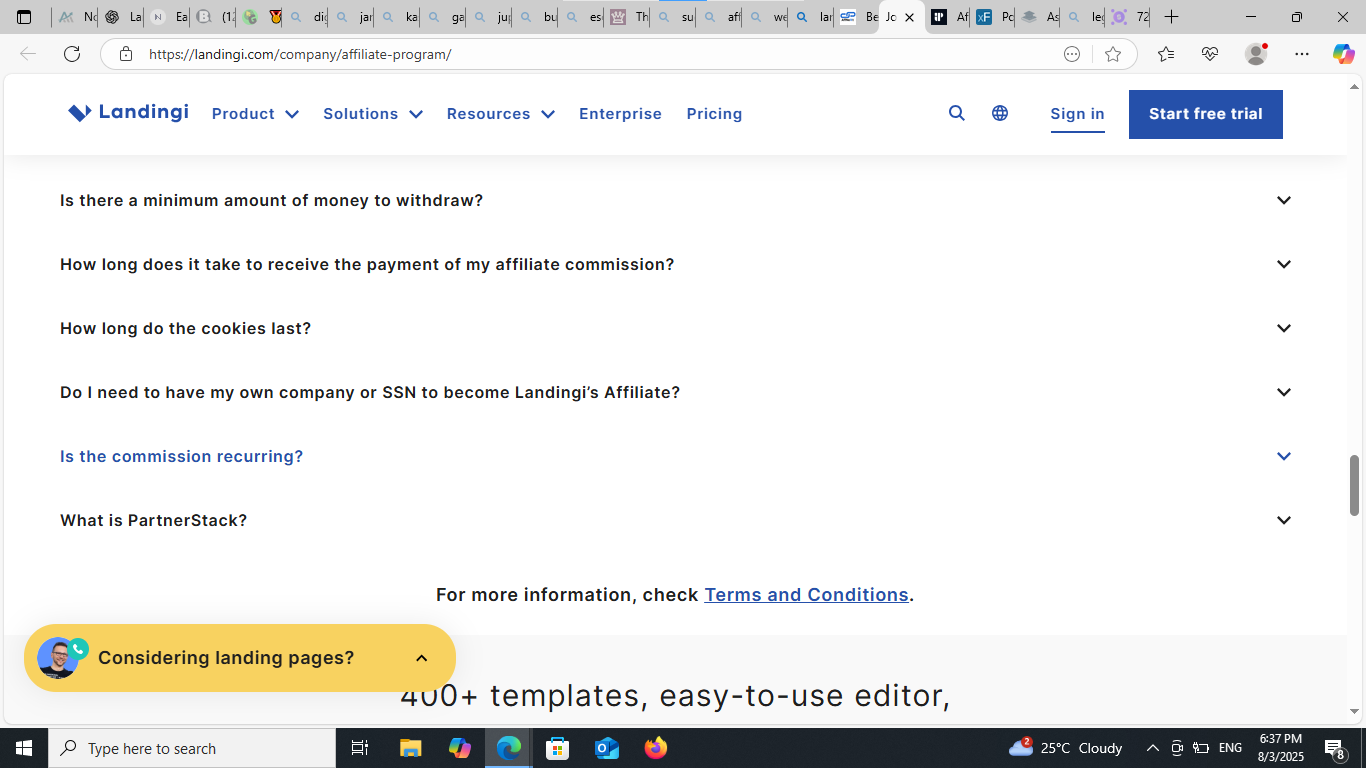Screen dimensions: 1366x768
Task: Switch to the 'La' ChatGPT tab
Action: [122, 17]
